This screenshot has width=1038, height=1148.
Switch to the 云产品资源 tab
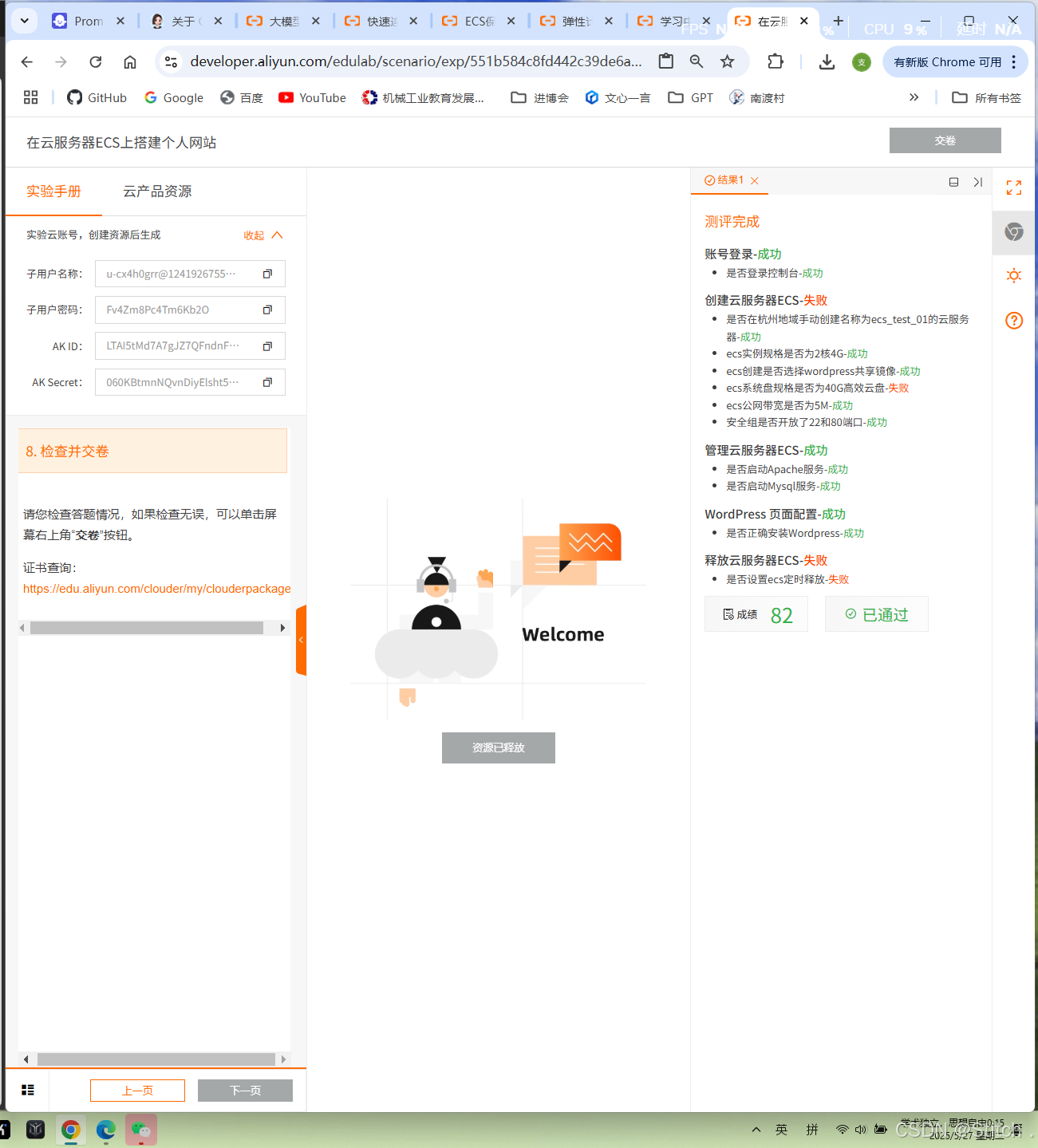(156, 191)
